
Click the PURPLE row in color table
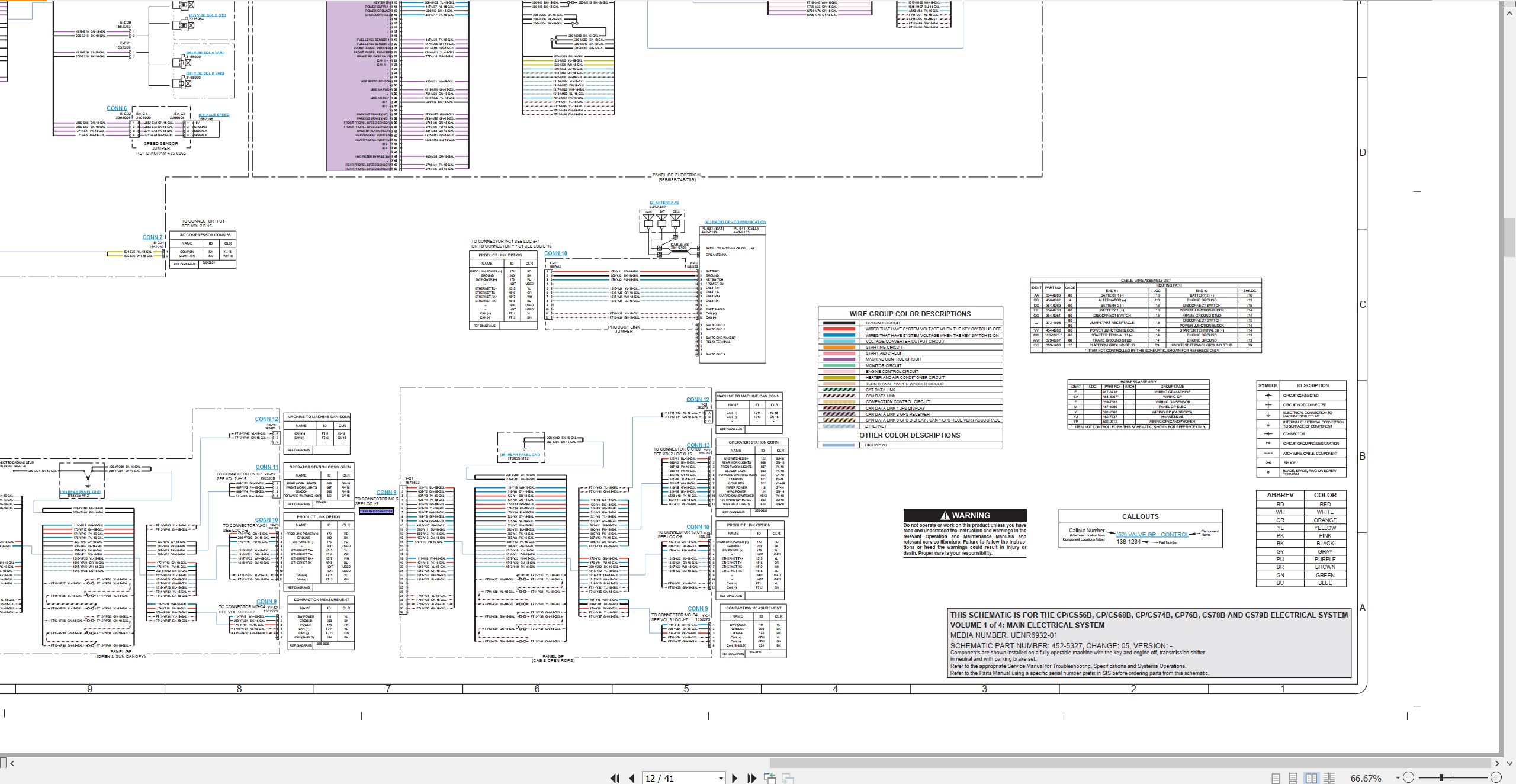click(1301, 559)
